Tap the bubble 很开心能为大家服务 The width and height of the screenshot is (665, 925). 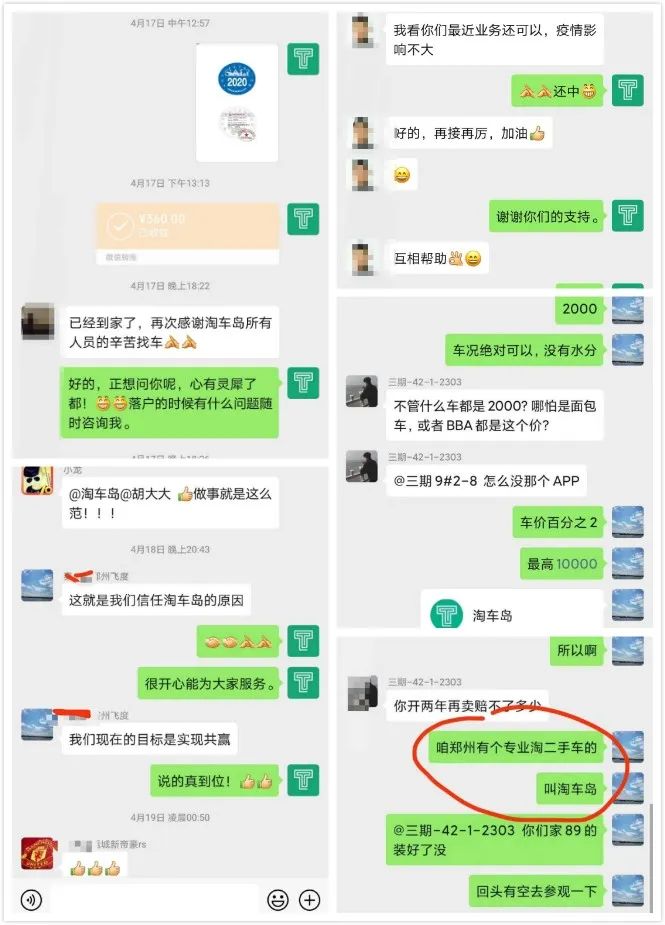208,683
